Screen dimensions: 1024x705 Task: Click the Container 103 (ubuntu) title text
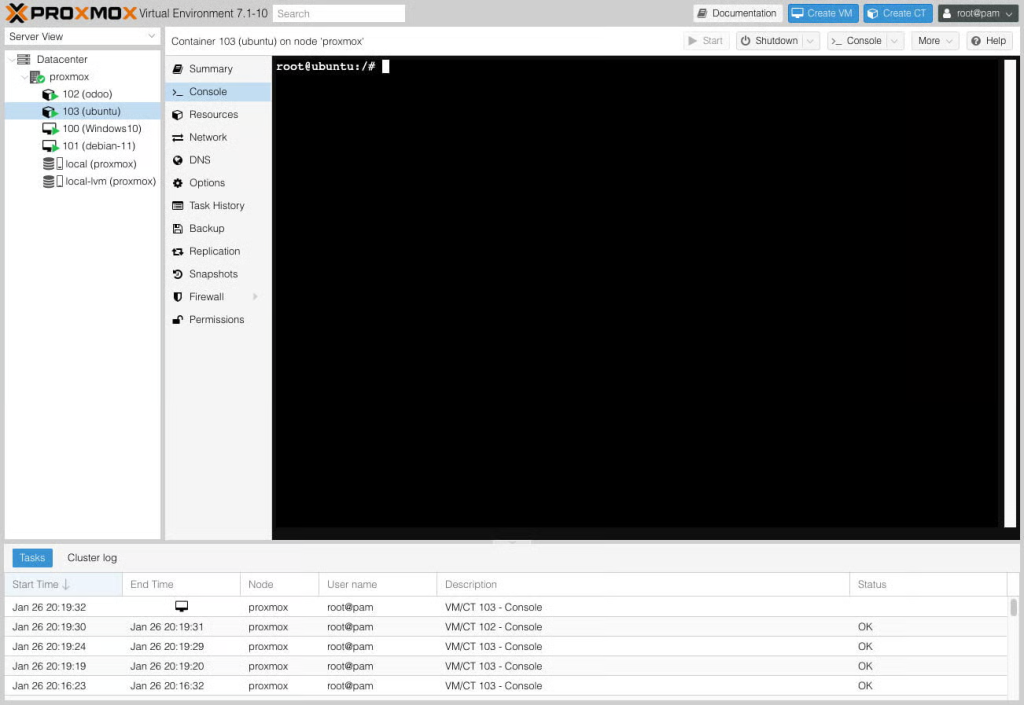pos(267,41)
